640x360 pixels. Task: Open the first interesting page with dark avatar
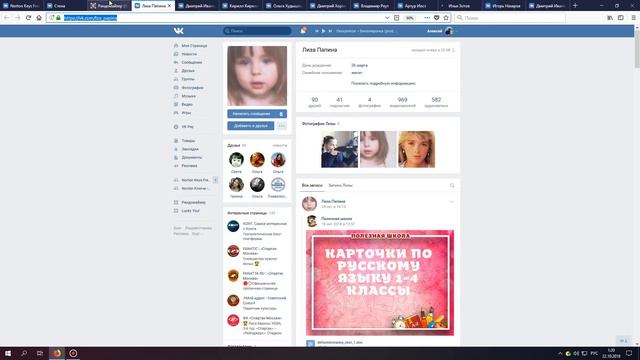[233, 226]
